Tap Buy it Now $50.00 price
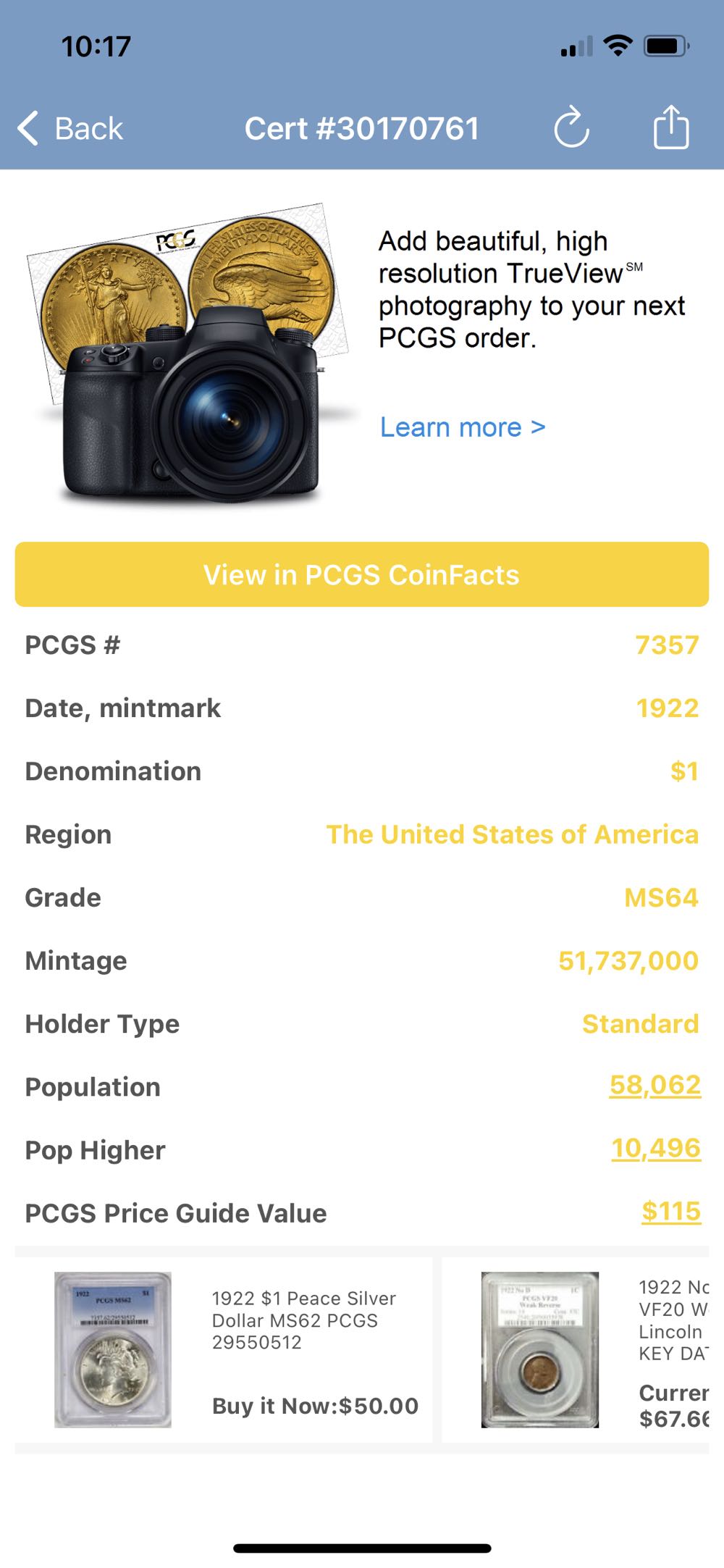This screenshot has width=724, height=1568. [316, 1406]
